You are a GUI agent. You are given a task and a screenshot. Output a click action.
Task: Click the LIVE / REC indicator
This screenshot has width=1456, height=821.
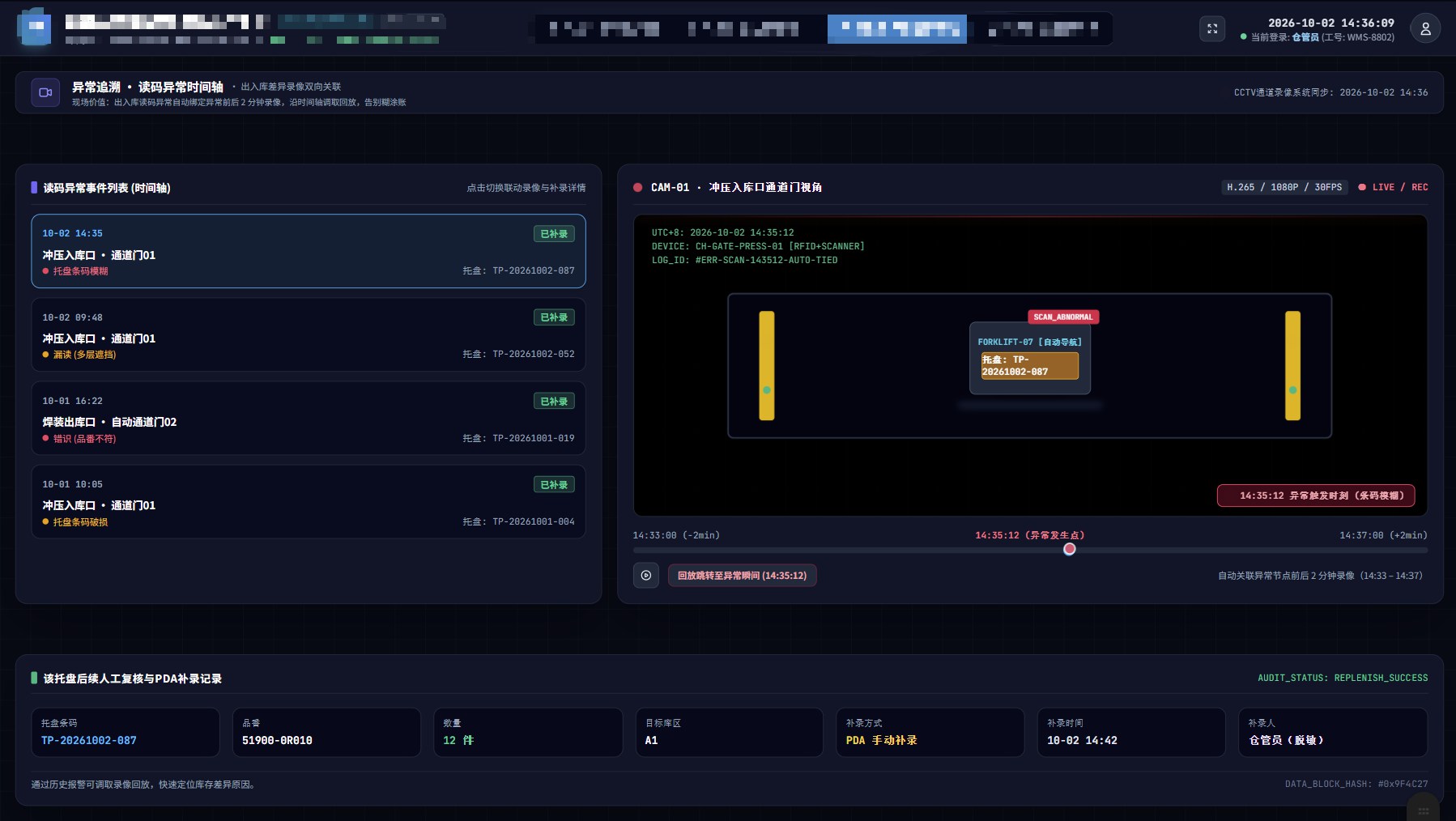point(1394,187)
